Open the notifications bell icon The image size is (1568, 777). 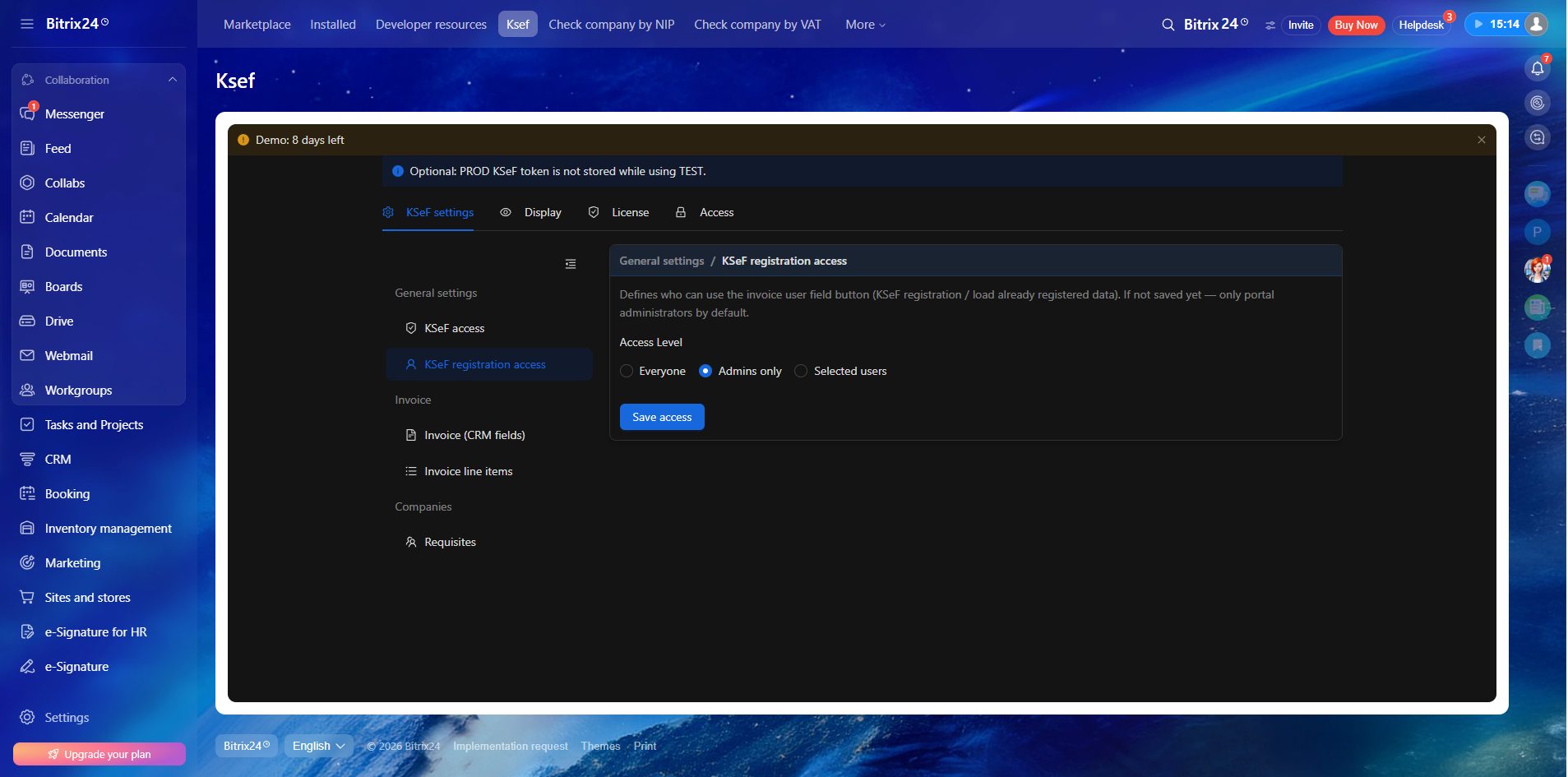pyautogui.click(x=1537, y=68)
